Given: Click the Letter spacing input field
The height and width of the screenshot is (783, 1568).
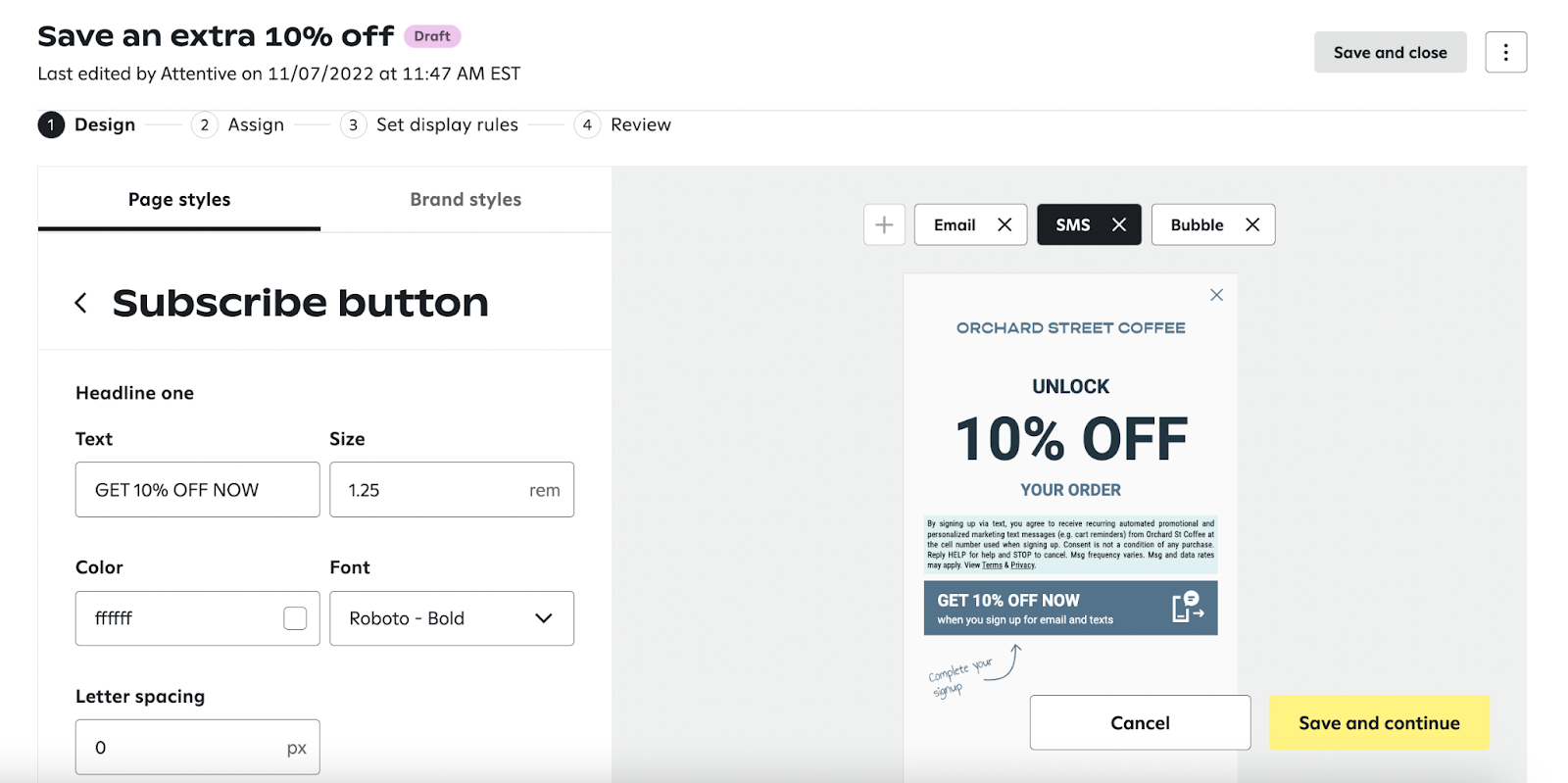Looking at the screenshot, I should pos(197,748).
